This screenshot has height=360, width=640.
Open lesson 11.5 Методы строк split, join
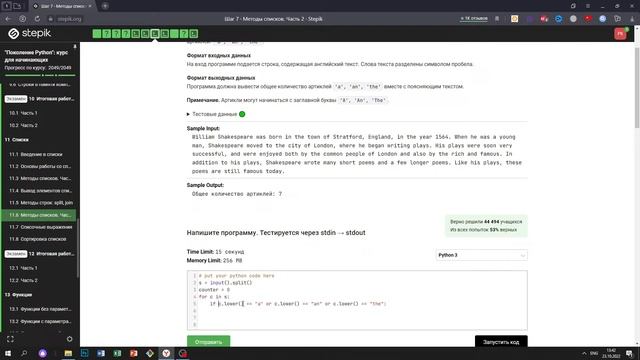(x=41, y=203)
